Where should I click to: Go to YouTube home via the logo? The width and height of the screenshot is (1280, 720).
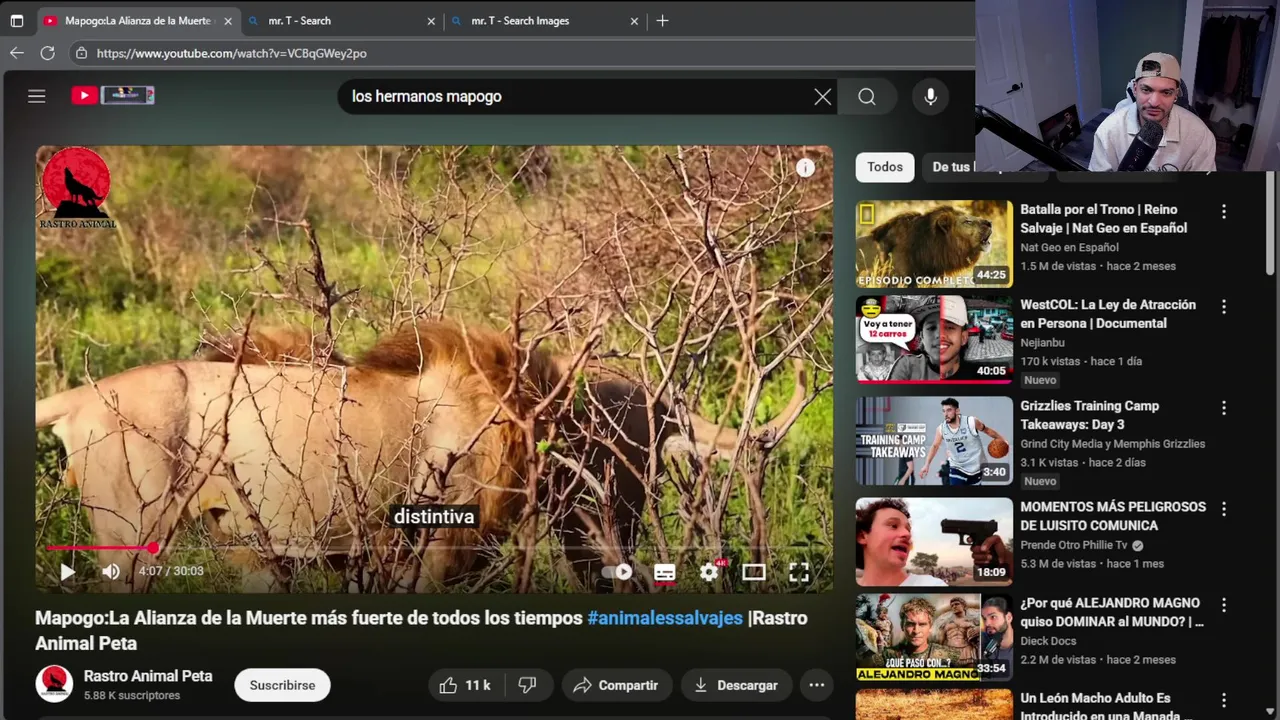[113, 95]
